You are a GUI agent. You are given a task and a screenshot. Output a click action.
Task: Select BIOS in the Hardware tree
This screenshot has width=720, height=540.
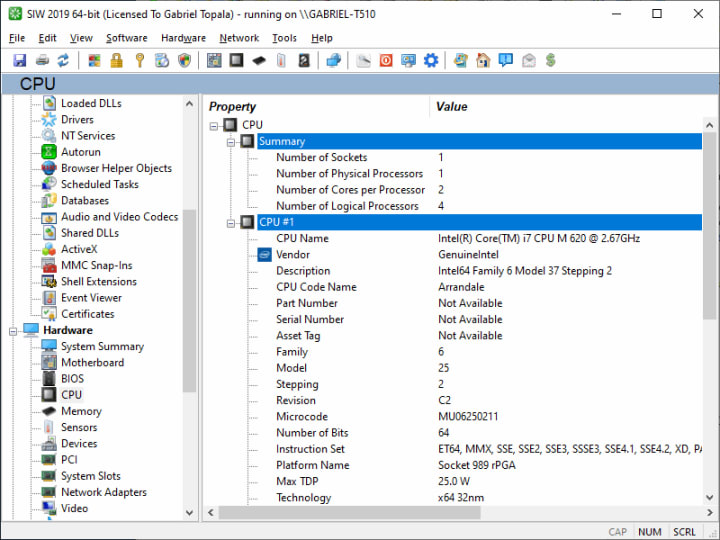click(73, 379)
